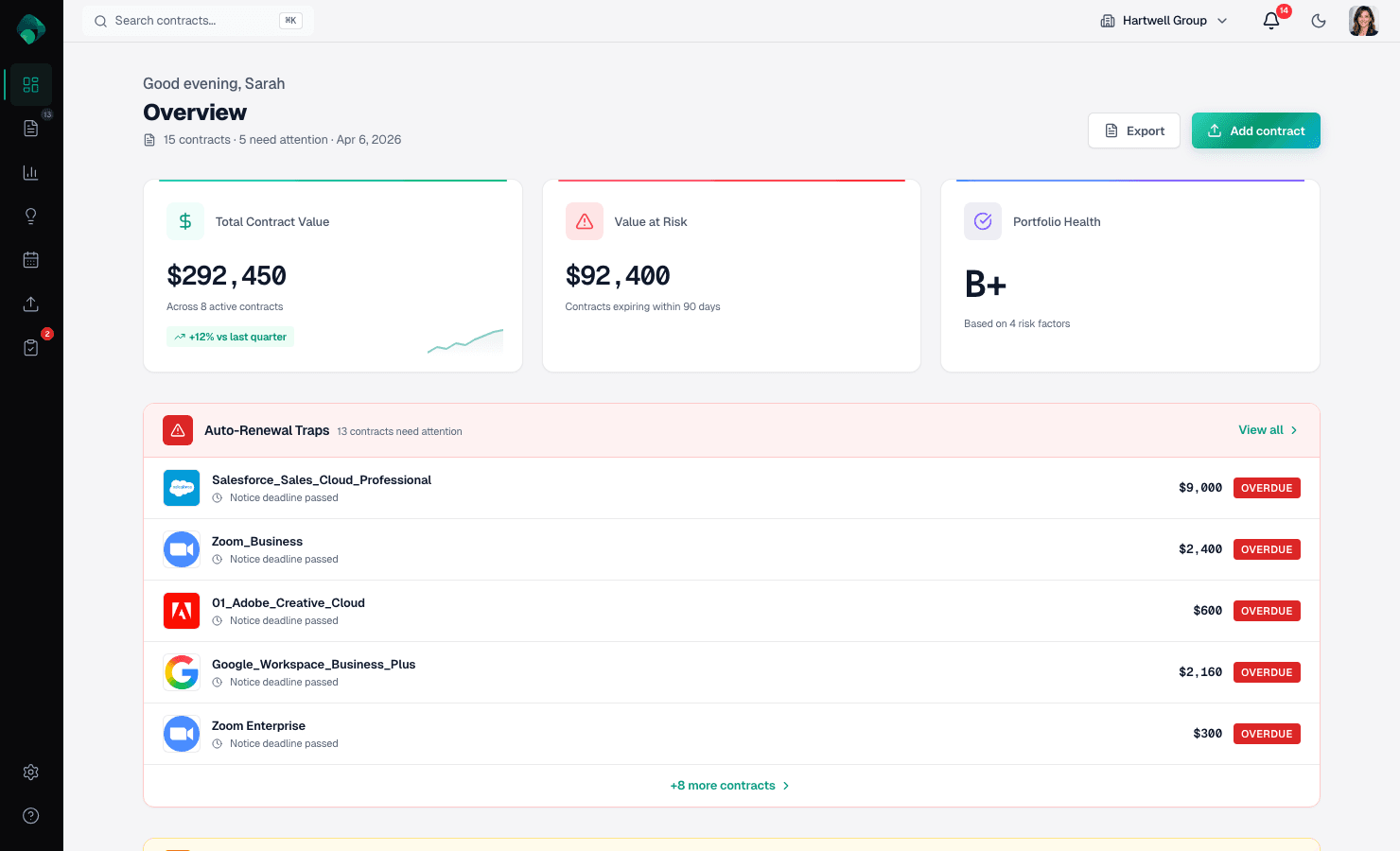1400x851 pixels.
Task: Click the Zoom icon beside Zoom_Business
Action: [x=181, y=548]
